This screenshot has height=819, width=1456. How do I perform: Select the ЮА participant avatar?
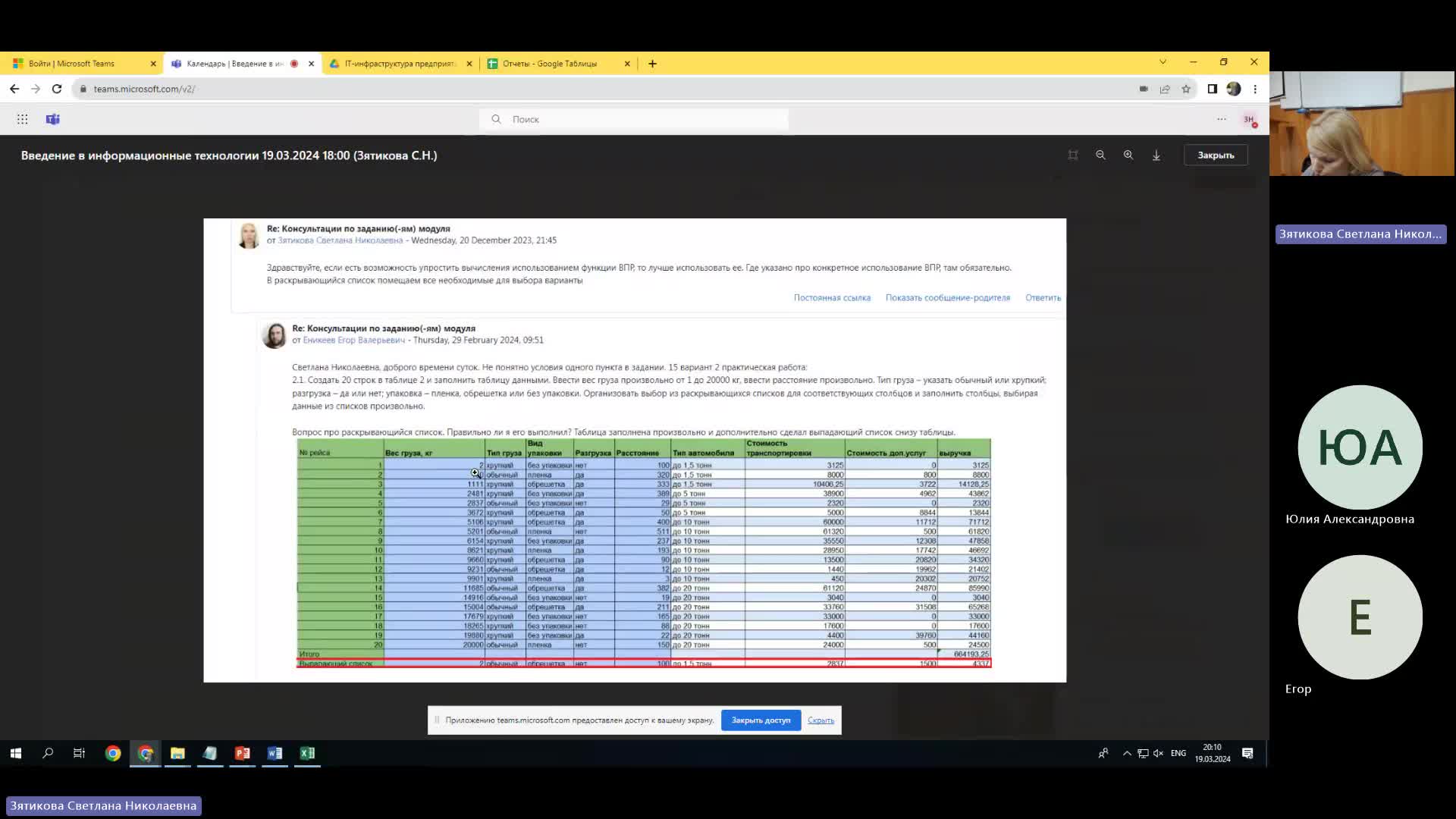point(1360,447)
